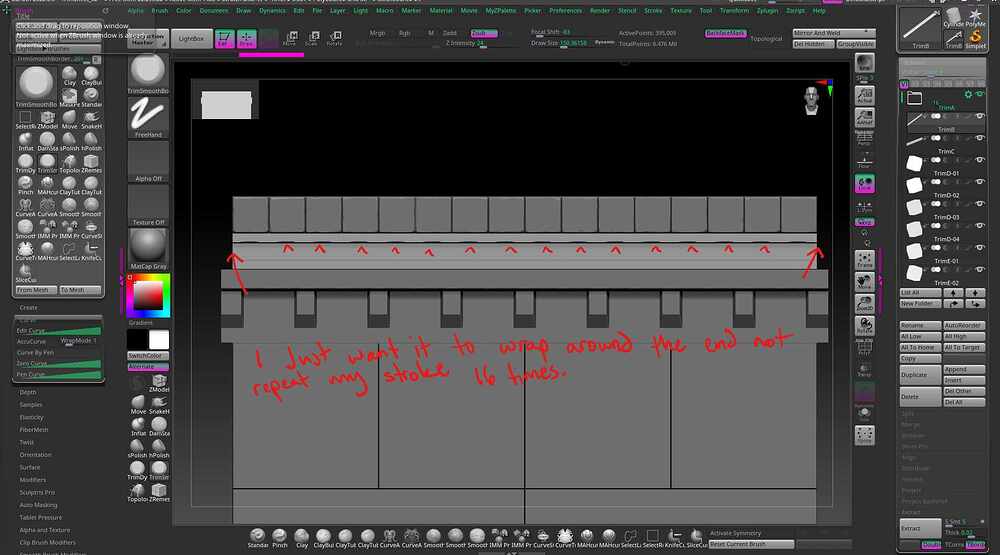Screen dimensions: 1000x555
Task: Click the SwitchColor button
Action: [x=148, y=356]
